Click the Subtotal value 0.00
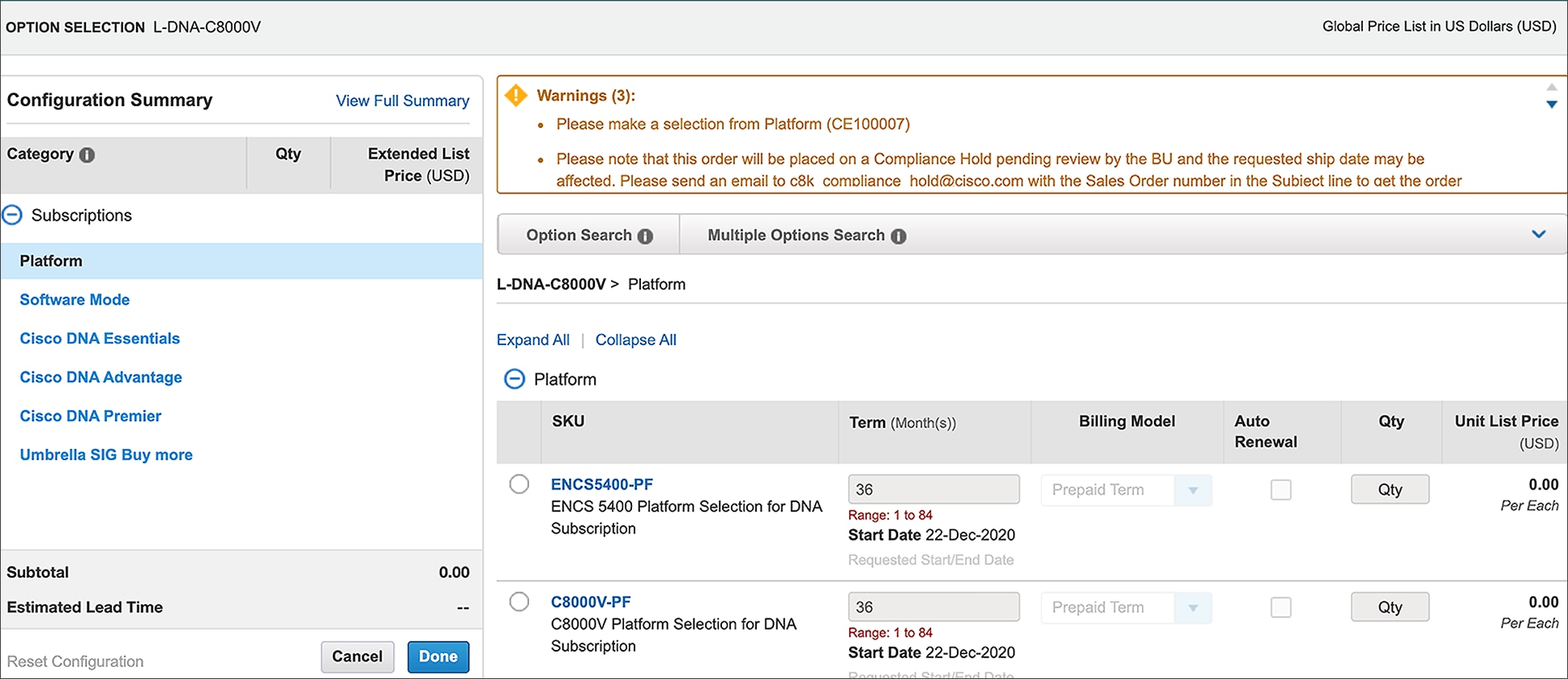 coord(454,572)
